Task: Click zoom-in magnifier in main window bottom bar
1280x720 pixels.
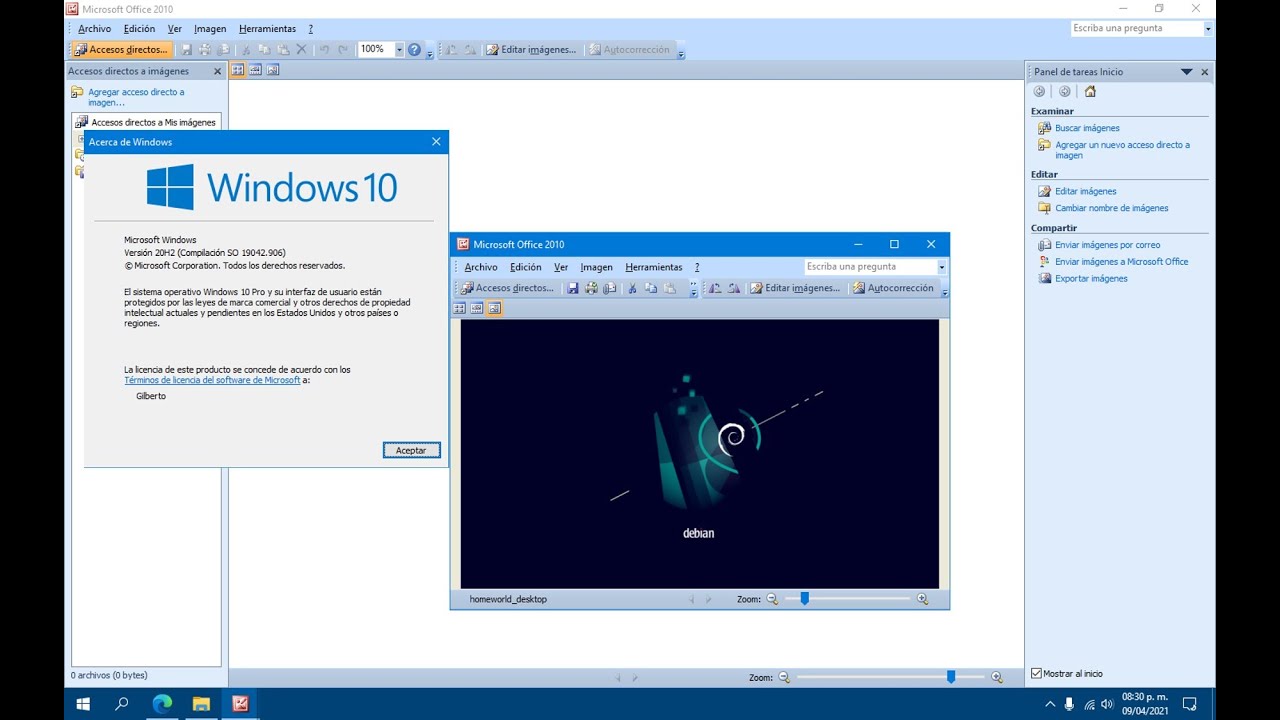Action: coord(996,677)
